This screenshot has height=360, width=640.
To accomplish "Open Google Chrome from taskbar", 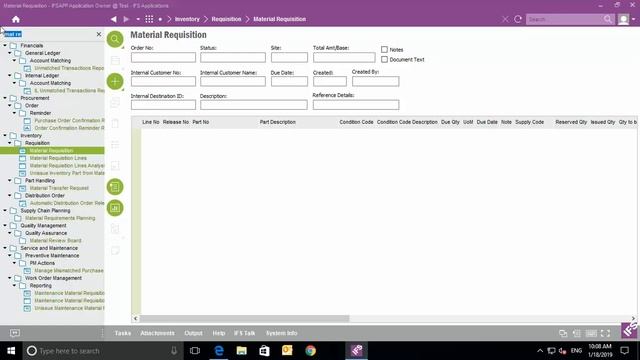I will pos(310,351).
